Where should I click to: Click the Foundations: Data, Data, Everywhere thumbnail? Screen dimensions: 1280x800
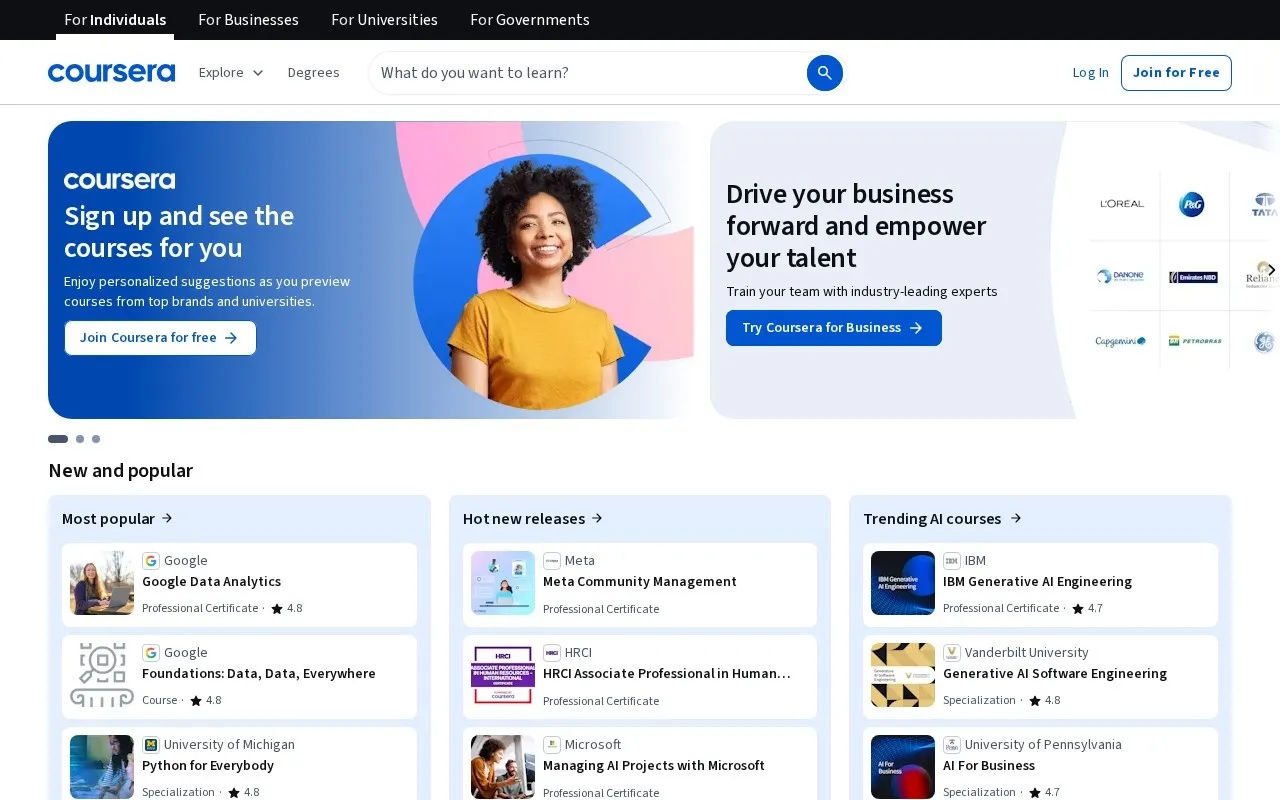tap(102, 675)
